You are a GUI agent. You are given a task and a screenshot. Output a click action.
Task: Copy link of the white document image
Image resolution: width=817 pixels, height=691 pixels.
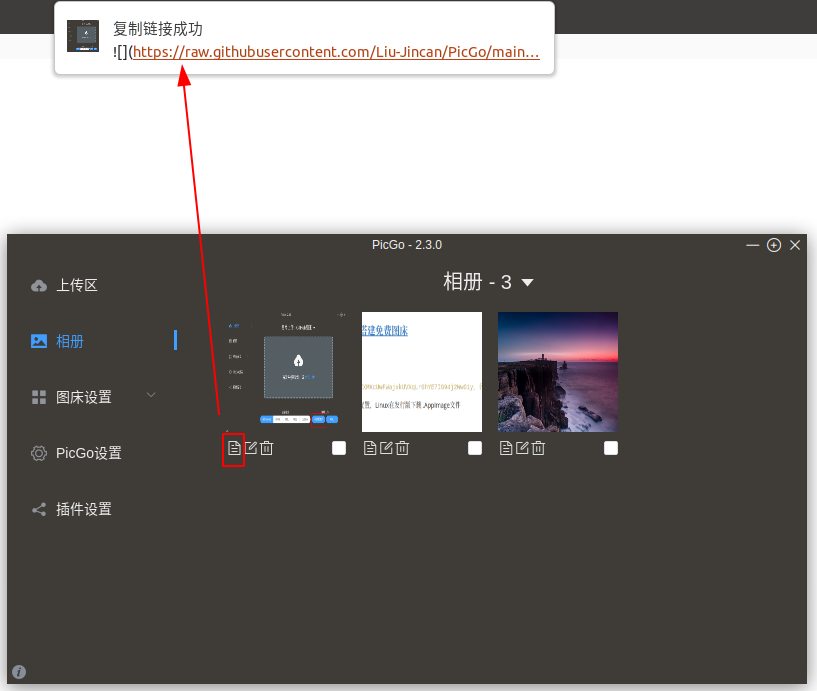(370, 448)
